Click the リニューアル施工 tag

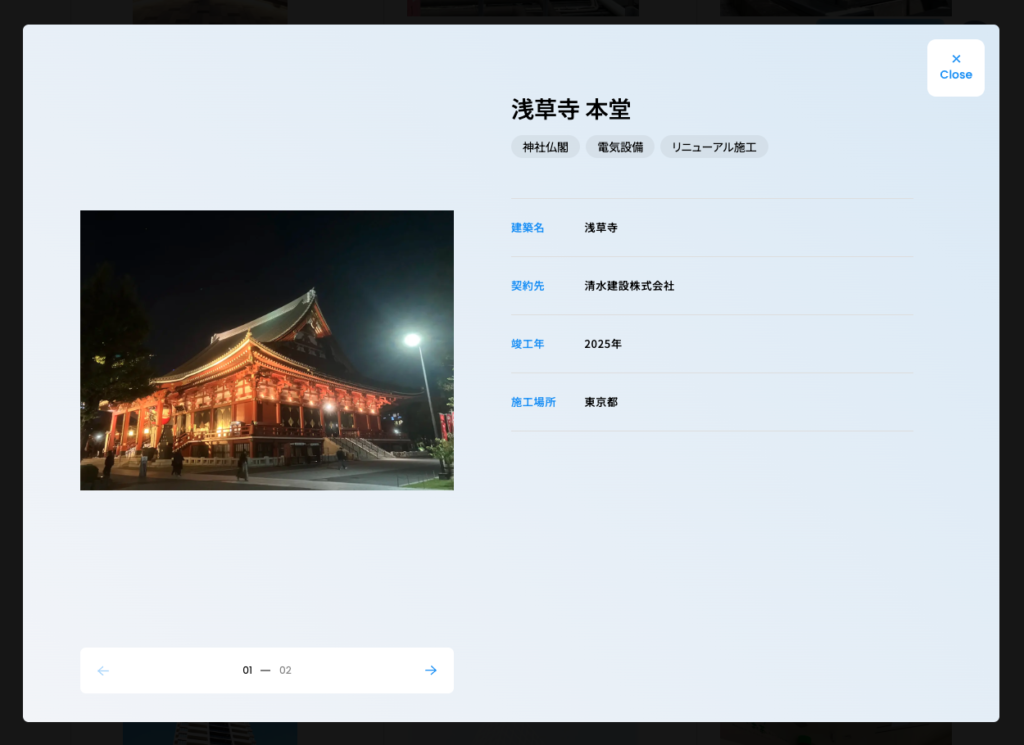[714, 147]
